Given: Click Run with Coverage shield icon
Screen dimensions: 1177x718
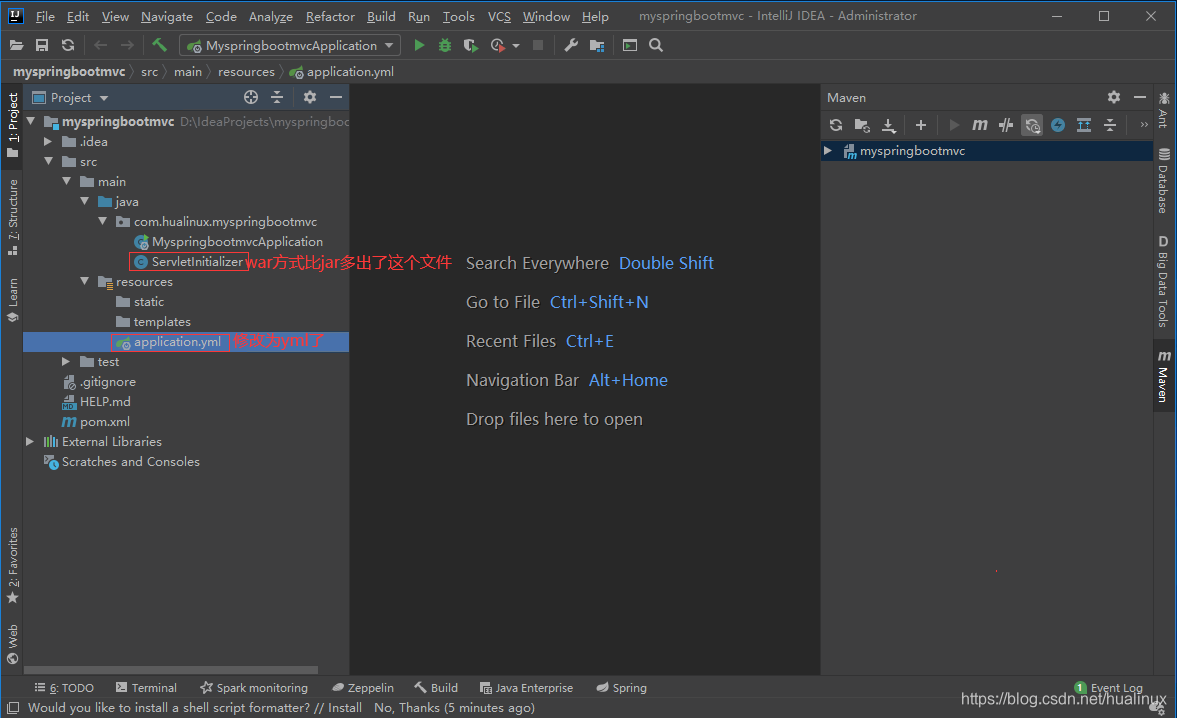Looking at the screenshot, I should pos(471,46).
